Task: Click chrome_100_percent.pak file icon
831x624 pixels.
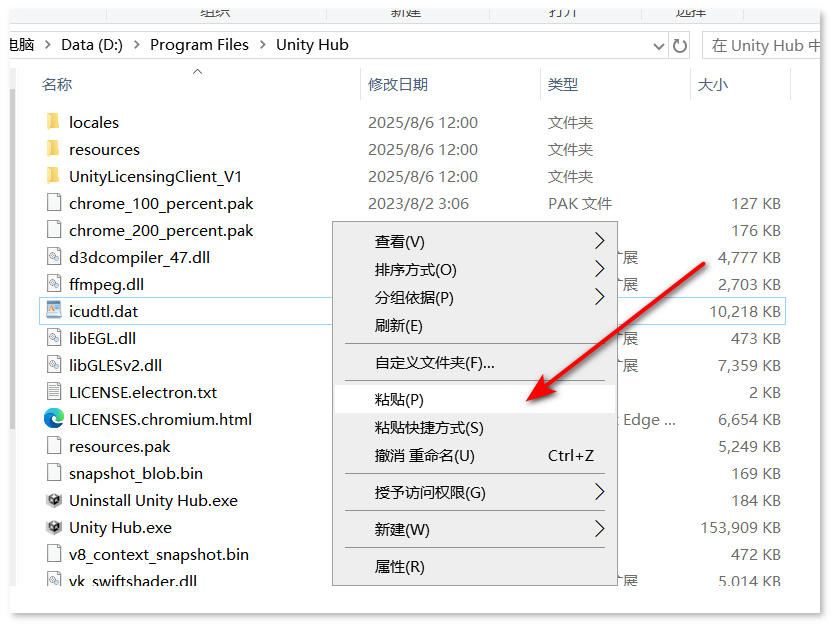Action: click(x=54, y=203)
